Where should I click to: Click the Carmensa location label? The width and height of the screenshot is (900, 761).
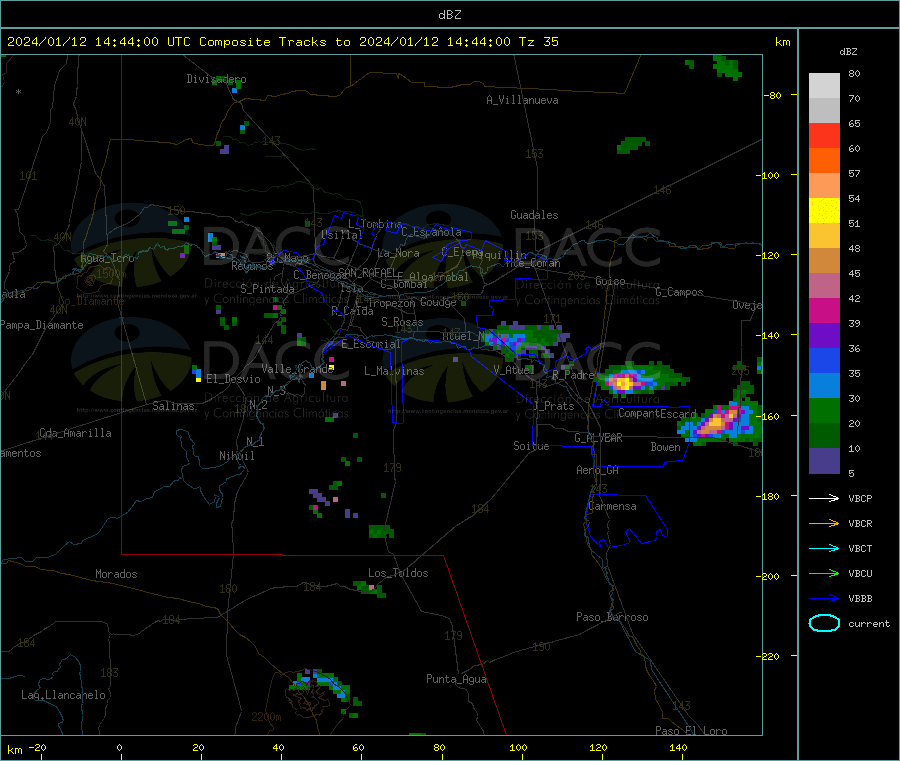[x=612, y=506]
